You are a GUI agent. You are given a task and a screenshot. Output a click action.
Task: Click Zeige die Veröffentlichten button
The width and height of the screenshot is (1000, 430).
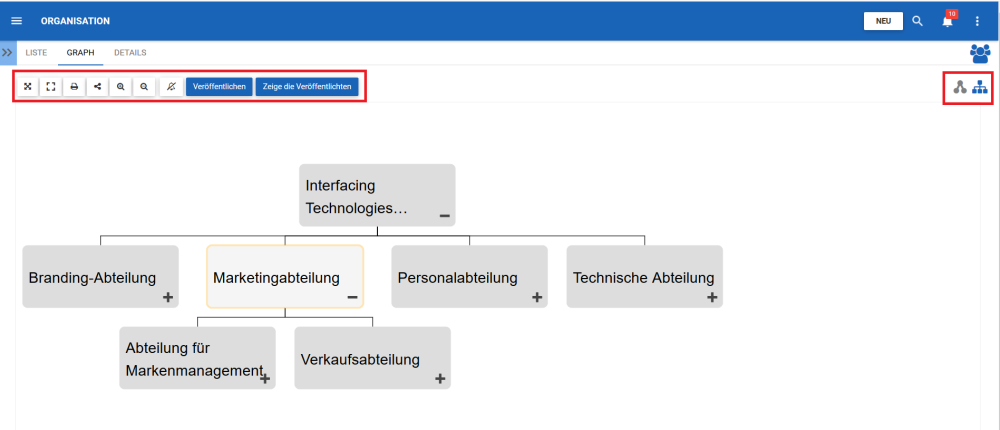coord(306,87)
